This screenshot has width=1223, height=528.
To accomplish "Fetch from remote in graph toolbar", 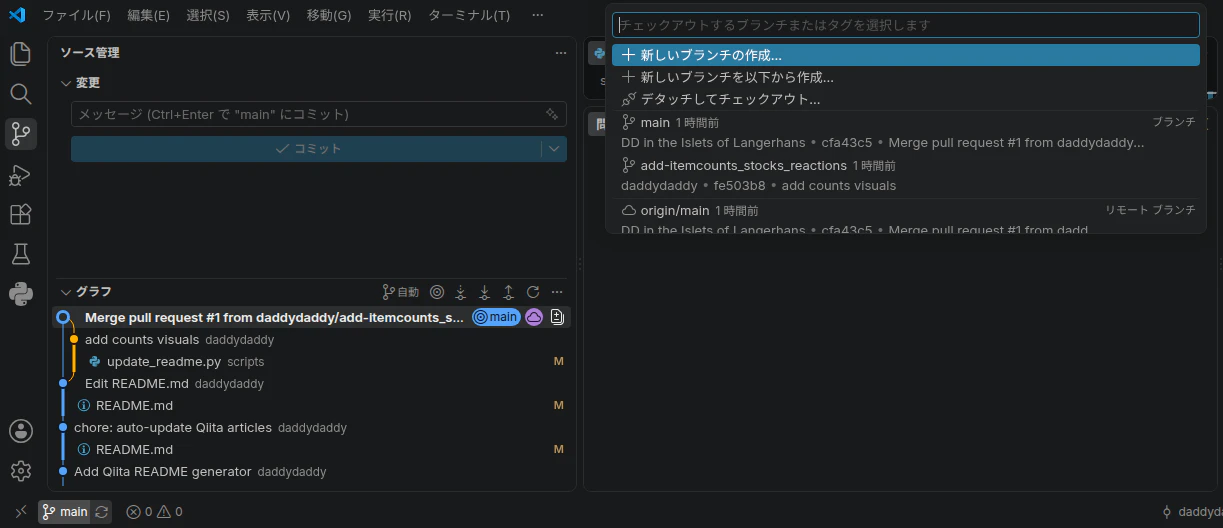I will pyautogui.click(x=461, y=292).
